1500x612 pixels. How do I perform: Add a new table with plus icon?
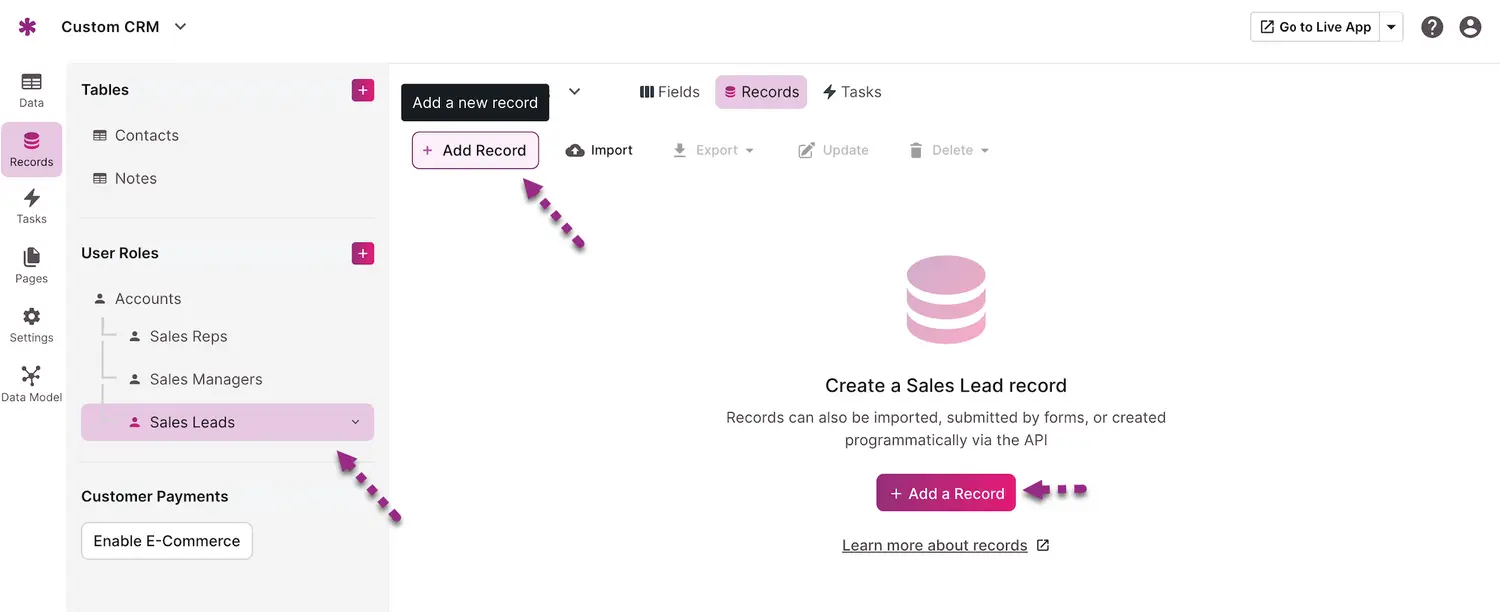tap(363, 90)
